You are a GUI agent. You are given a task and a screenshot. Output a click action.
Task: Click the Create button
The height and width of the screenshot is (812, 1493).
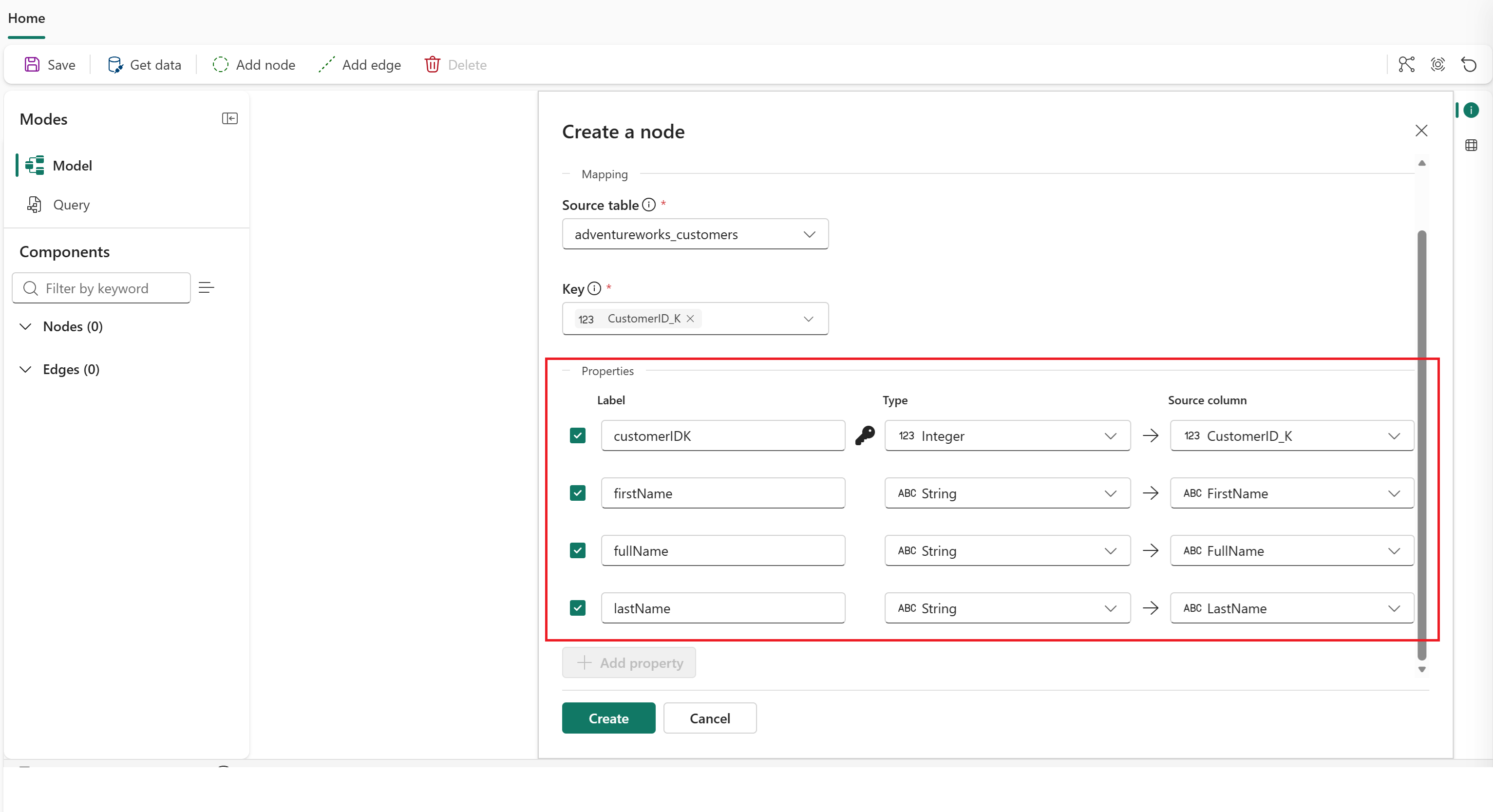pyautogui.click(x=608, y=718)
